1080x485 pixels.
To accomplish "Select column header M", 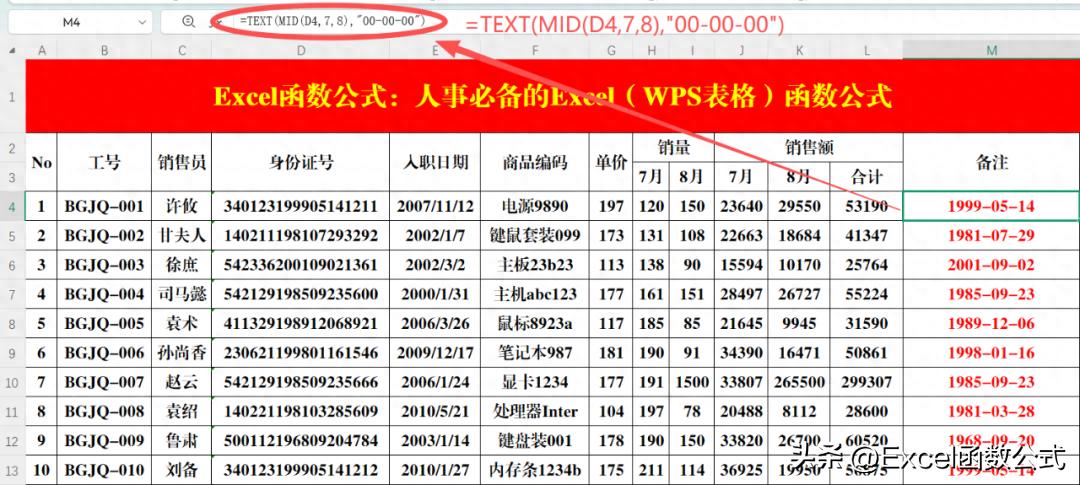I will [991, 50].
